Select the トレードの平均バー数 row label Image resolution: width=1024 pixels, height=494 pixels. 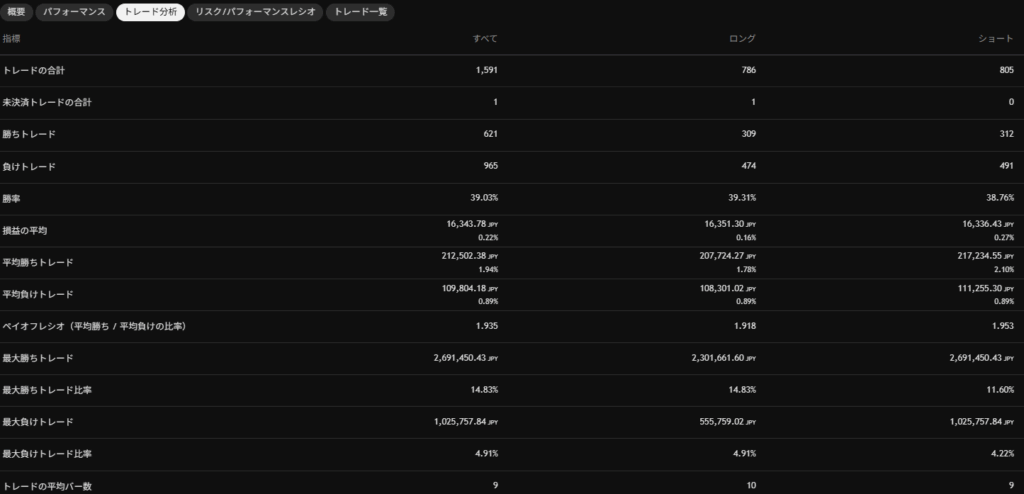point(47,486)
